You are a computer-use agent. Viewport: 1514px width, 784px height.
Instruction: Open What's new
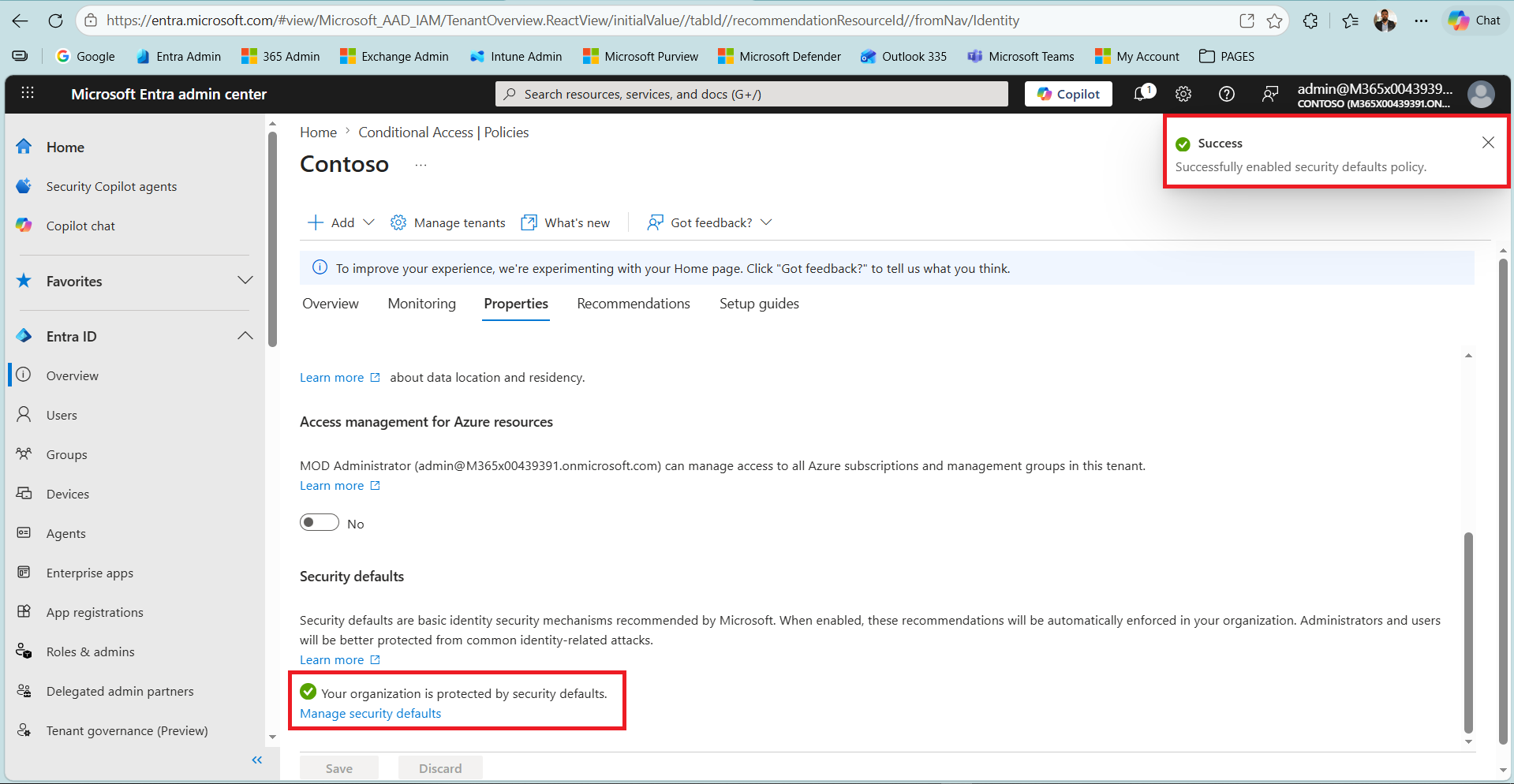click(566, 222)
